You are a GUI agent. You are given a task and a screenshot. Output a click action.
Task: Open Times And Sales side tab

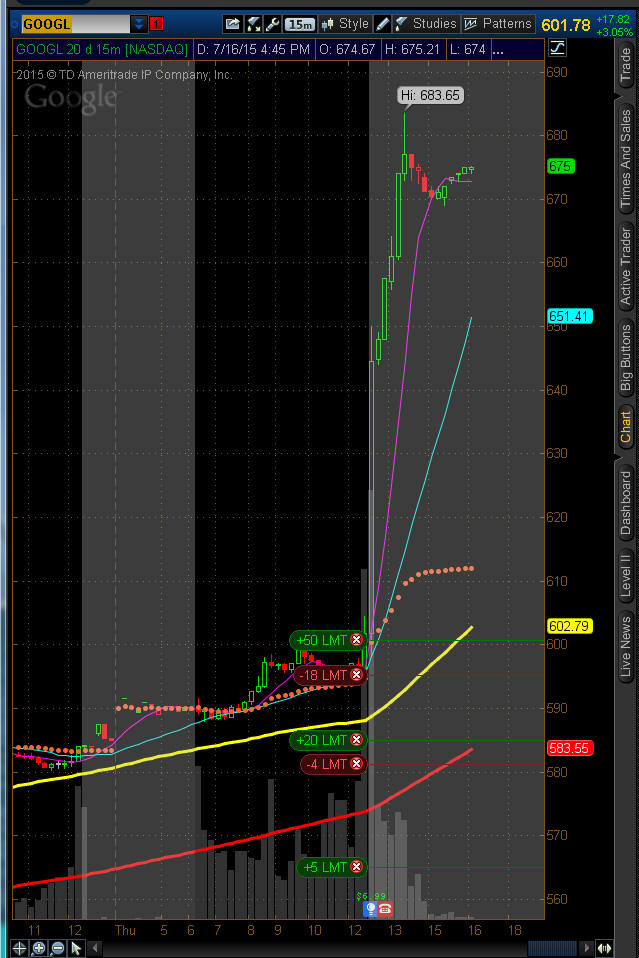click(x=626, y=159)
